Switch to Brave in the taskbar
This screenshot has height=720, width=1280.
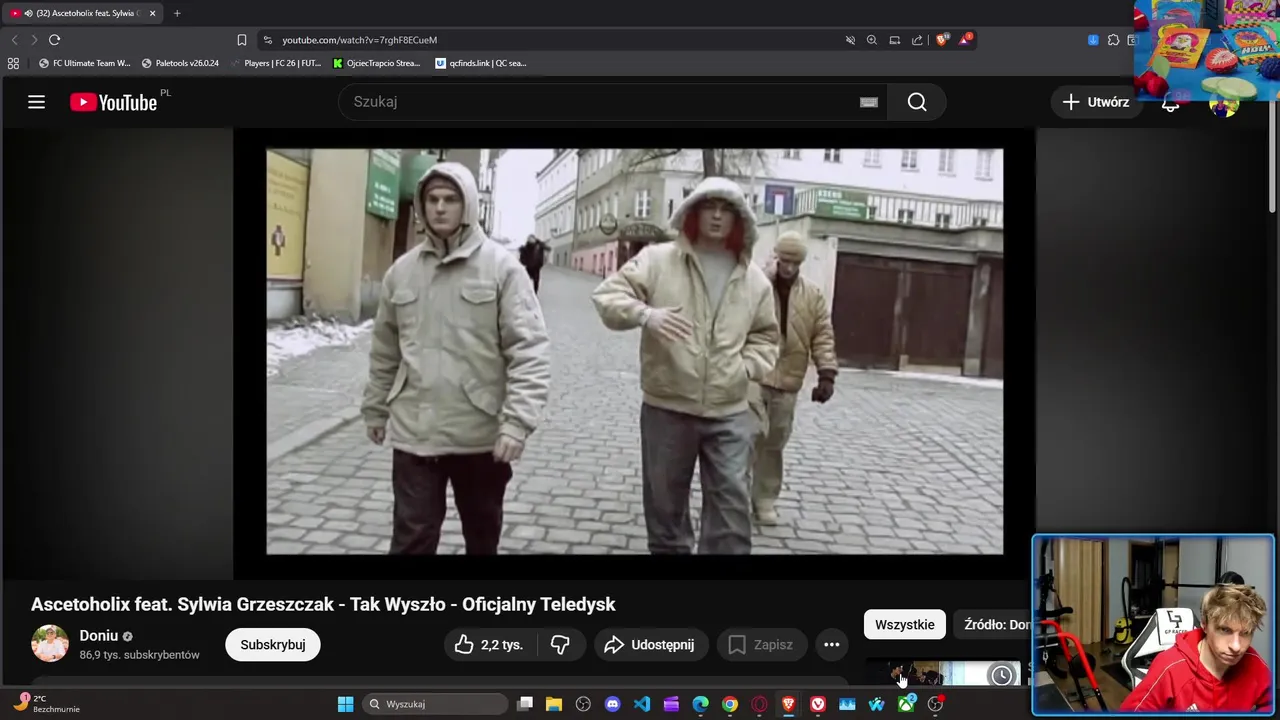pos(789,704)
